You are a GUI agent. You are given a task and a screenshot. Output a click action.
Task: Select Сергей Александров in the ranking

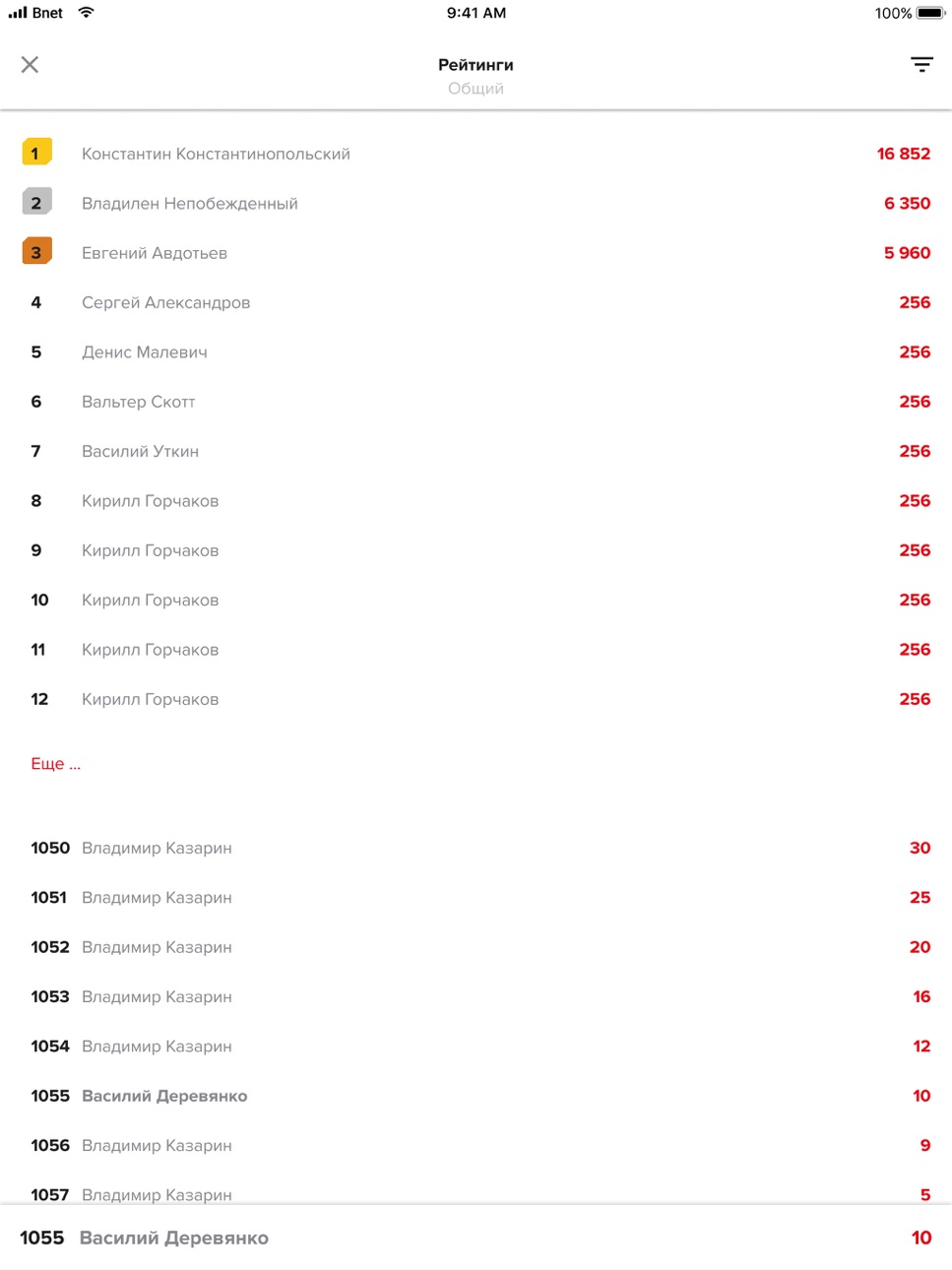tap(476, 302)
